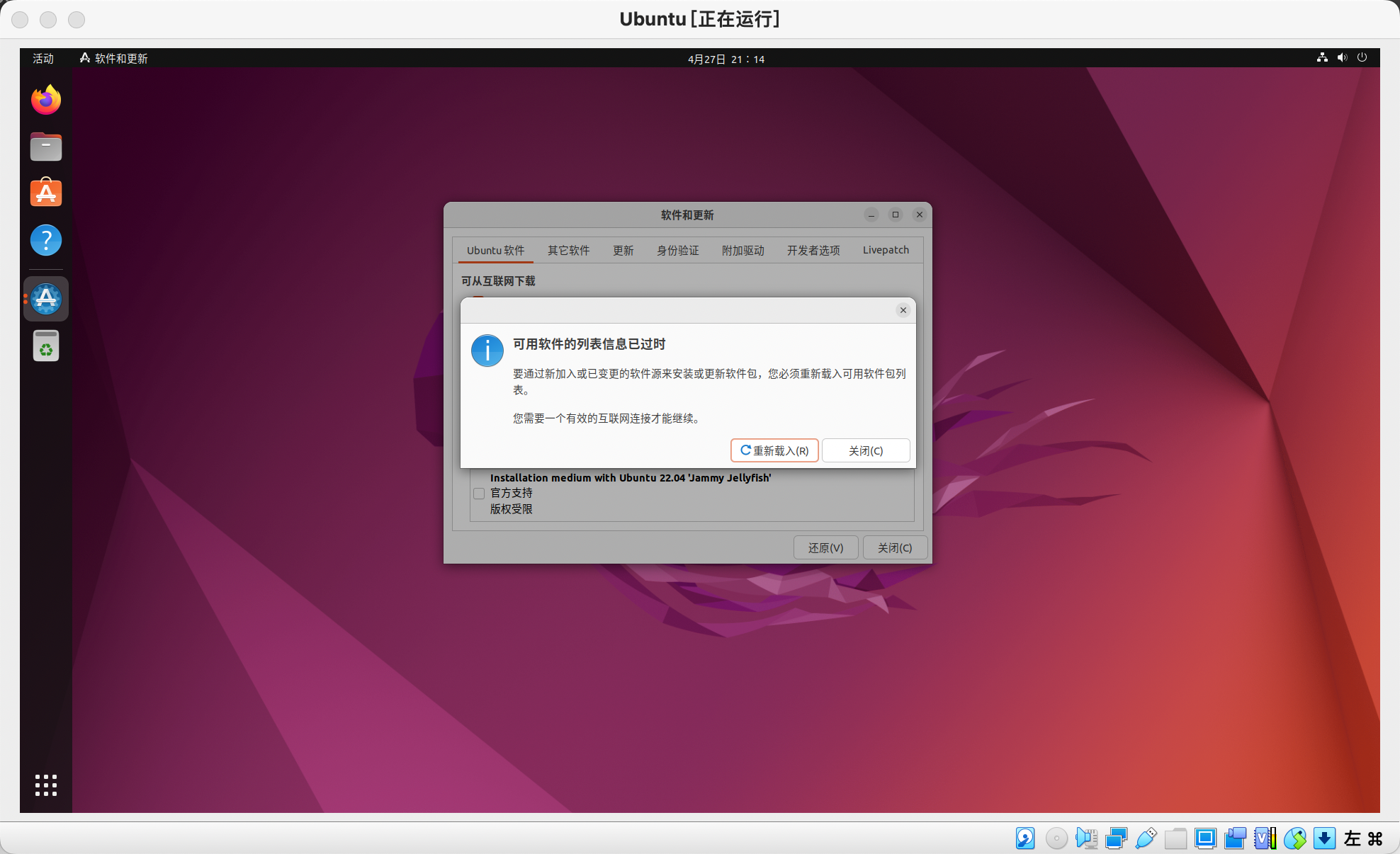The height and width of the screenshot is (854, 1400).
Task: Open 软件和更新 app menu in top bar
Action: coord(114,58)
